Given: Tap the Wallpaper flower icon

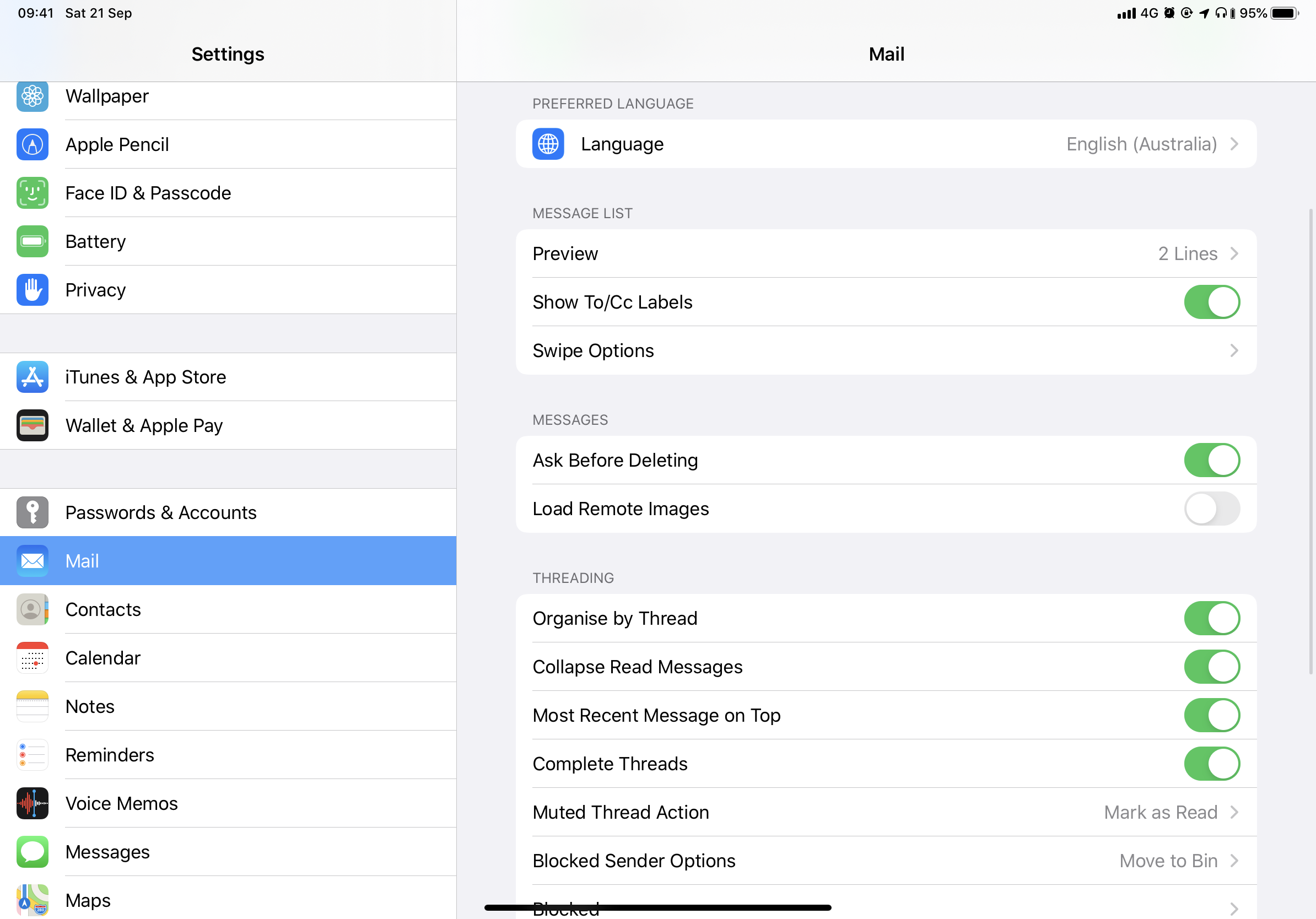Looking at the screenshot, I should click(32, 96).
